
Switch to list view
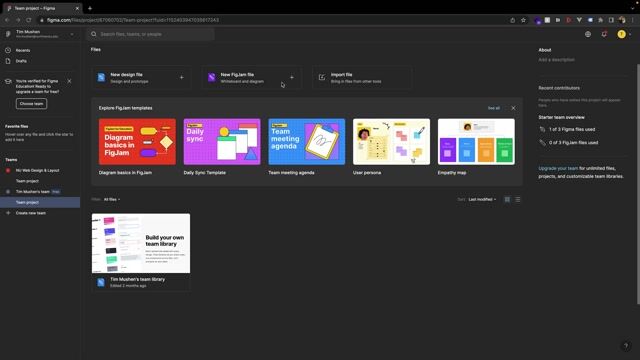tap(518, 200)
